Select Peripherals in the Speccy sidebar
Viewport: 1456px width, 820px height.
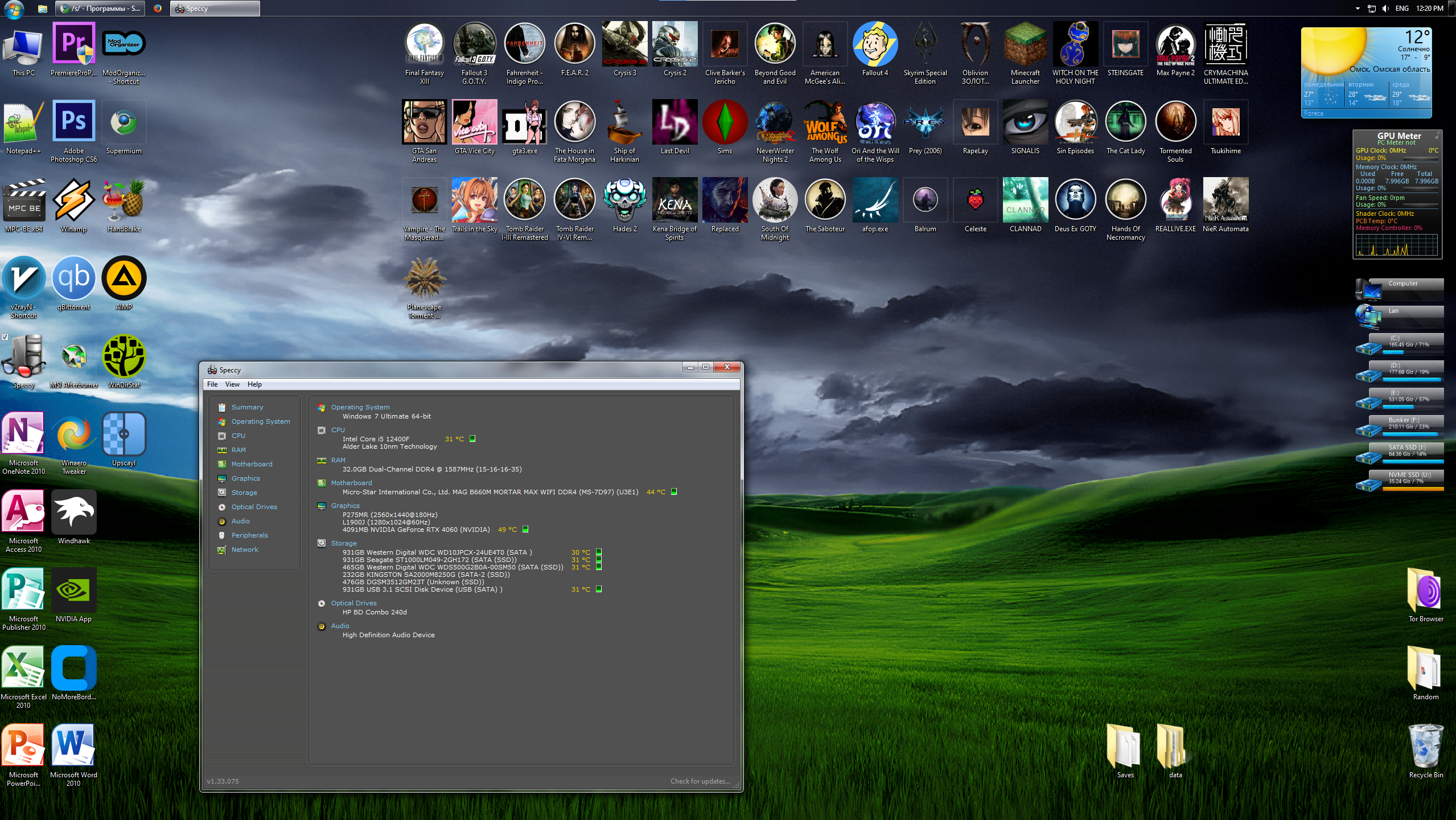[249, 535]
